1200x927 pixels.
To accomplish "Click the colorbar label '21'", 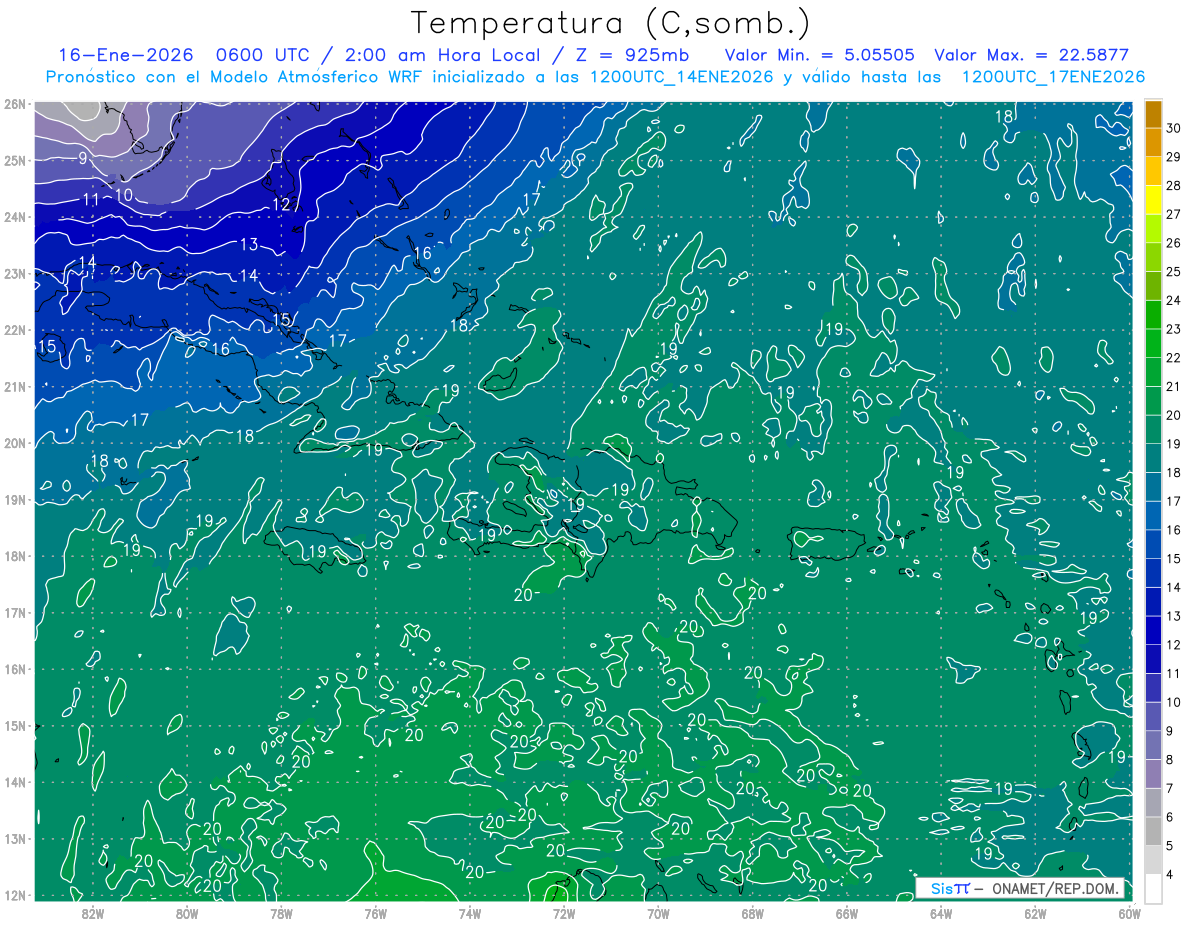I will tap(1173, 386).
